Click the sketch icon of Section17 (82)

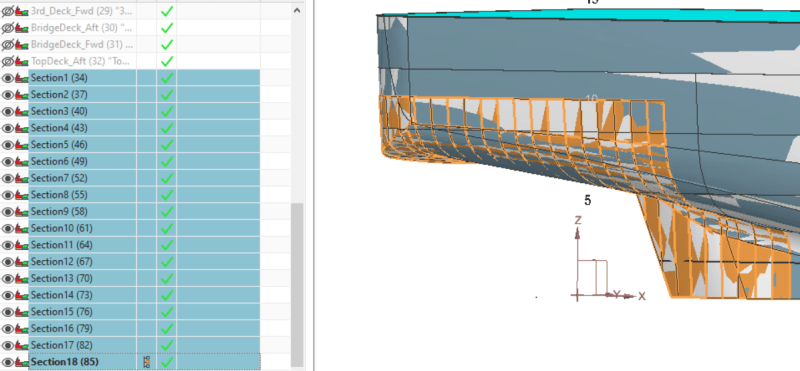[x=21, y=345]
